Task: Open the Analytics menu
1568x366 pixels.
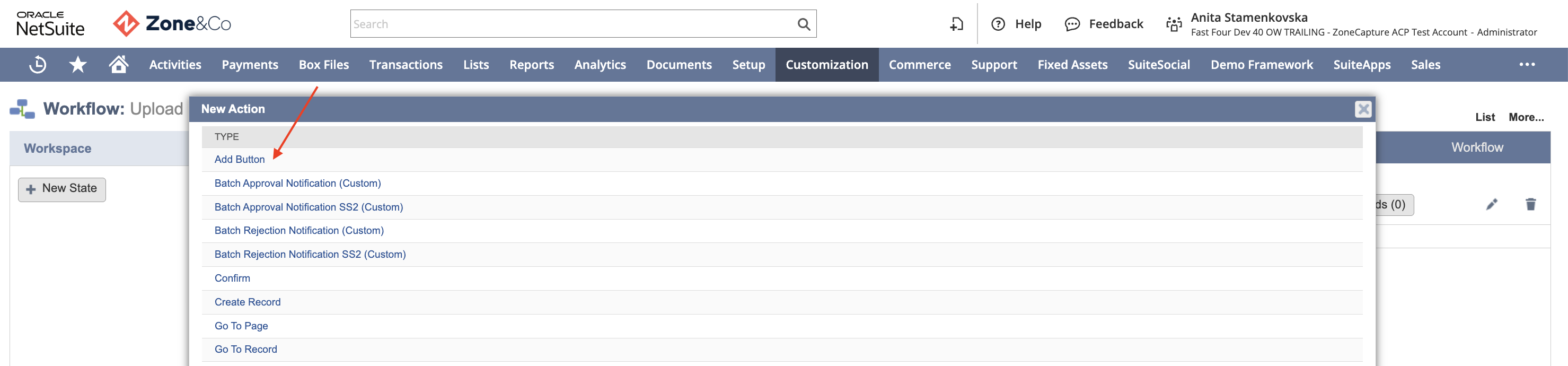Action: (x=600, y=65)
